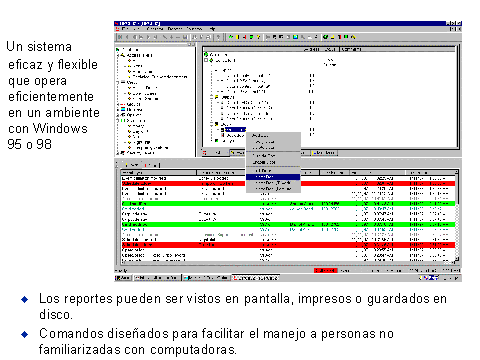The height and width of the screenshot is (360, 480).
Task: Tick the square checkbox beside the second tree node
Action: click(x=206, y=60)
